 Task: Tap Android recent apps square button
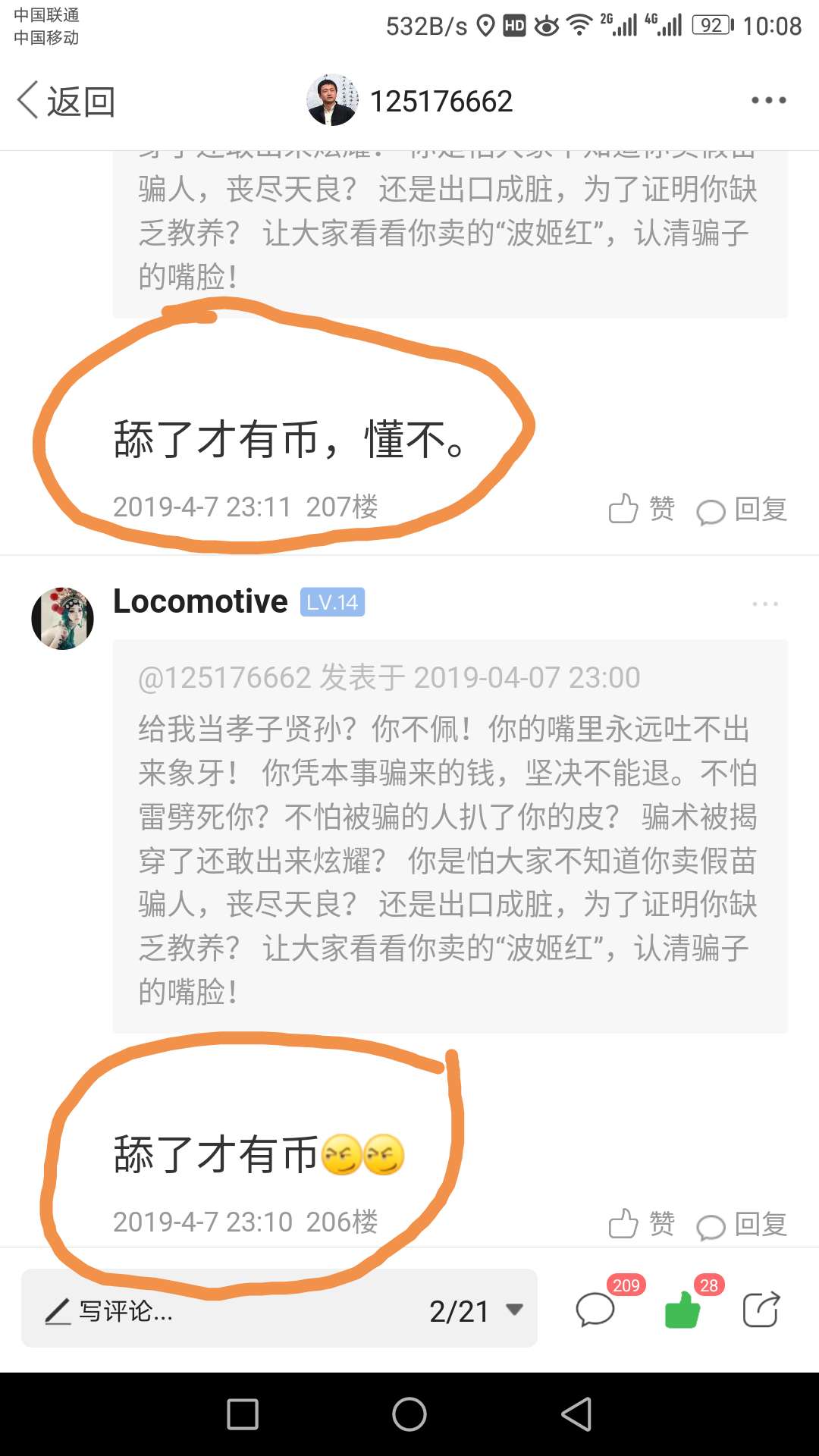[x=243, y=1414]
